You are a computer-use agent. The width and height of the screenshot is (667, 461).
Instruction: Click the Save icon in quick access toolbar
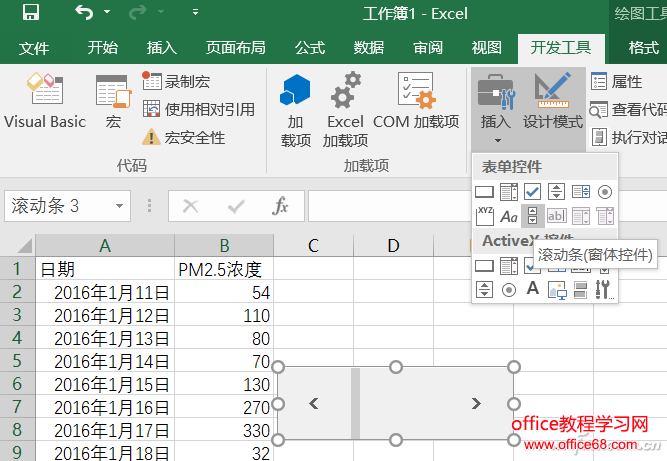(x=31, y=12)
